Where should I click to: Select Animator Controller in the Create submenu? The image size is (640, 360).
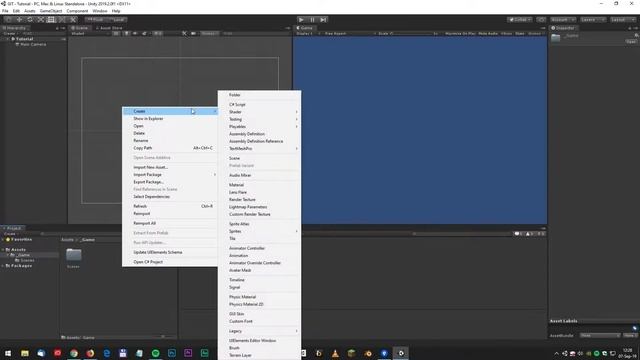(260, 248)
